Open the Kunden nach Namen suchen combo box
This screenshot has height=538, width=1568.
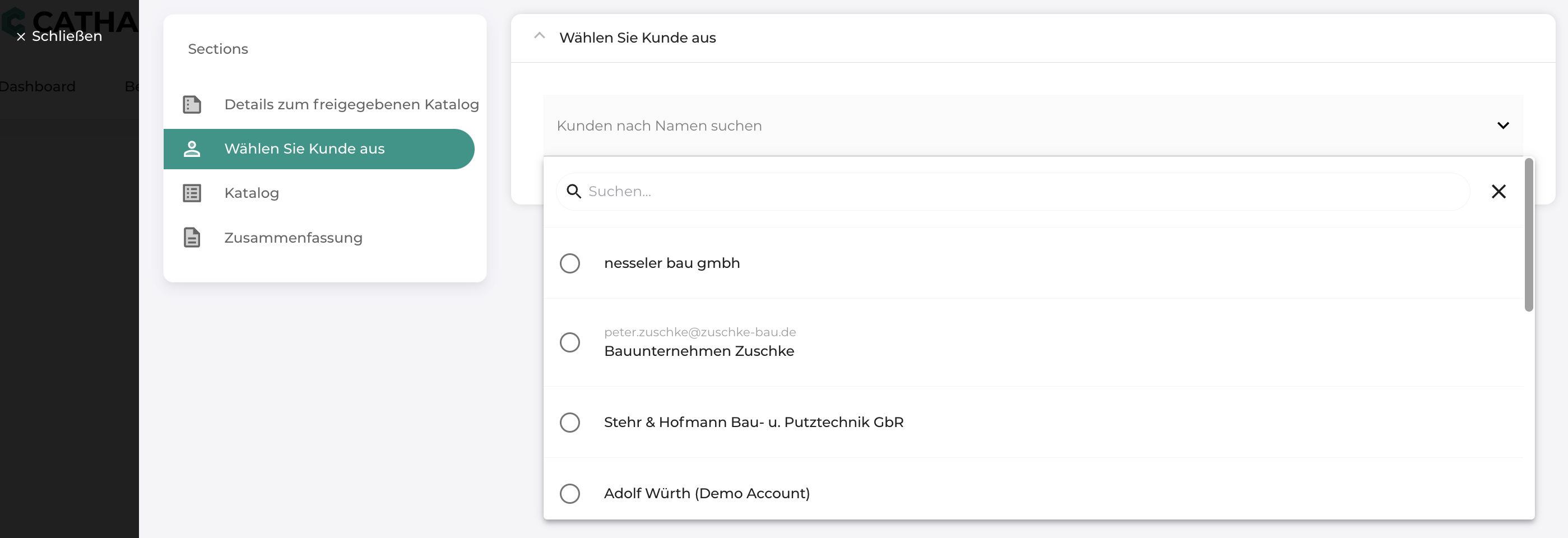[x=1033, y=126]
